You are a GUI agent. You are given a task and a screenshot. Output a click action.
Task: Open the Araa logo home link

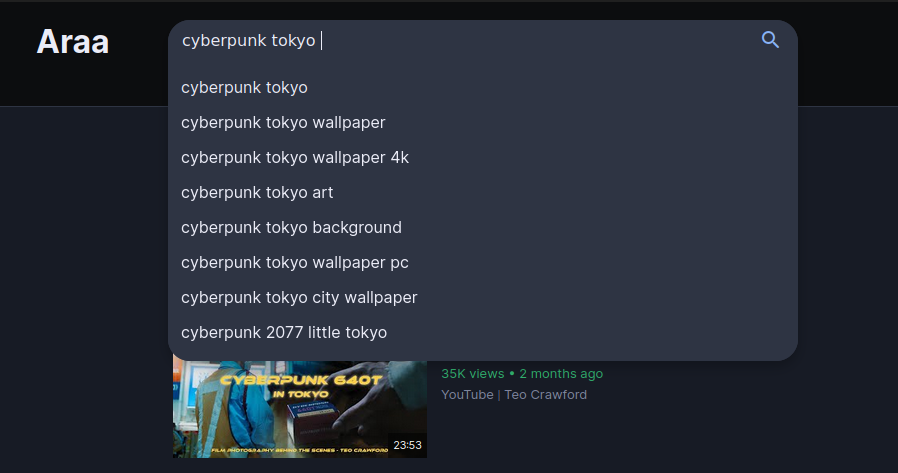(73, 42)
